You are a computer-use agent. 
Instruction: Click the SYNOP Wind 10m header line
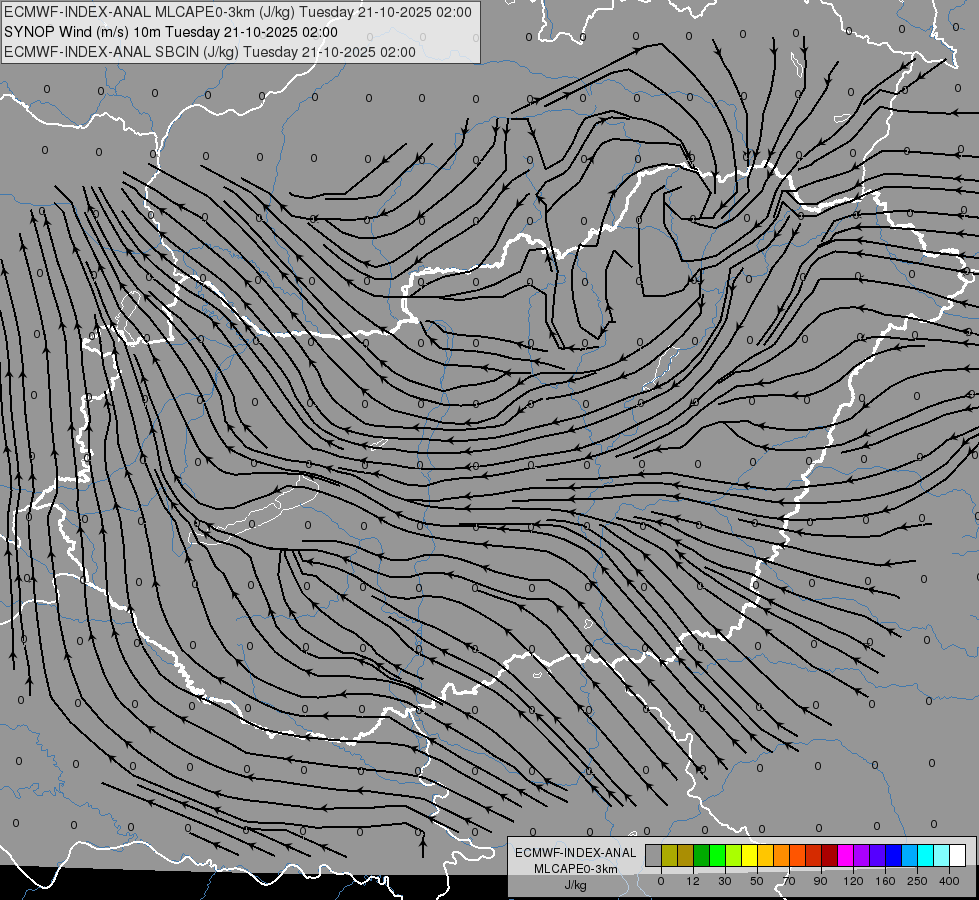tap(171, 32)
